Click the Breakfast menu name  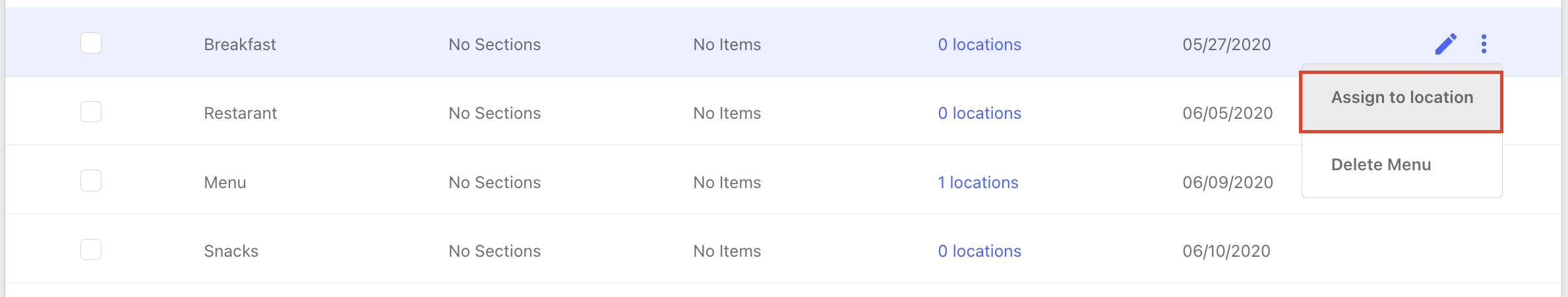pyautogui.click(x=240, y=45)
